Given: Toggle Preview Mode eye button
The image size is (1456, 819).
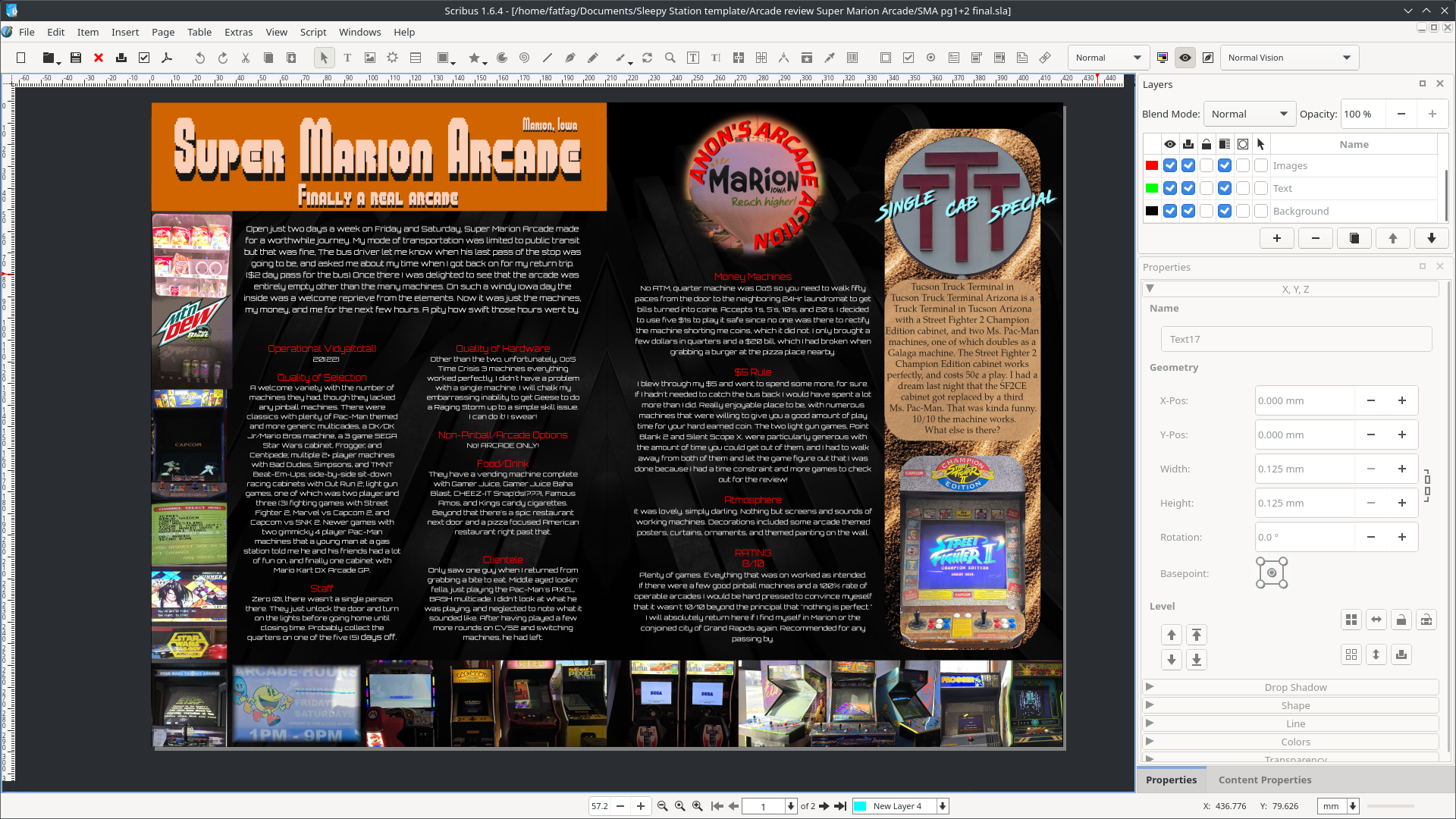Looking at the screenshot, I should pyautogui.click(x=1185, y=58).
